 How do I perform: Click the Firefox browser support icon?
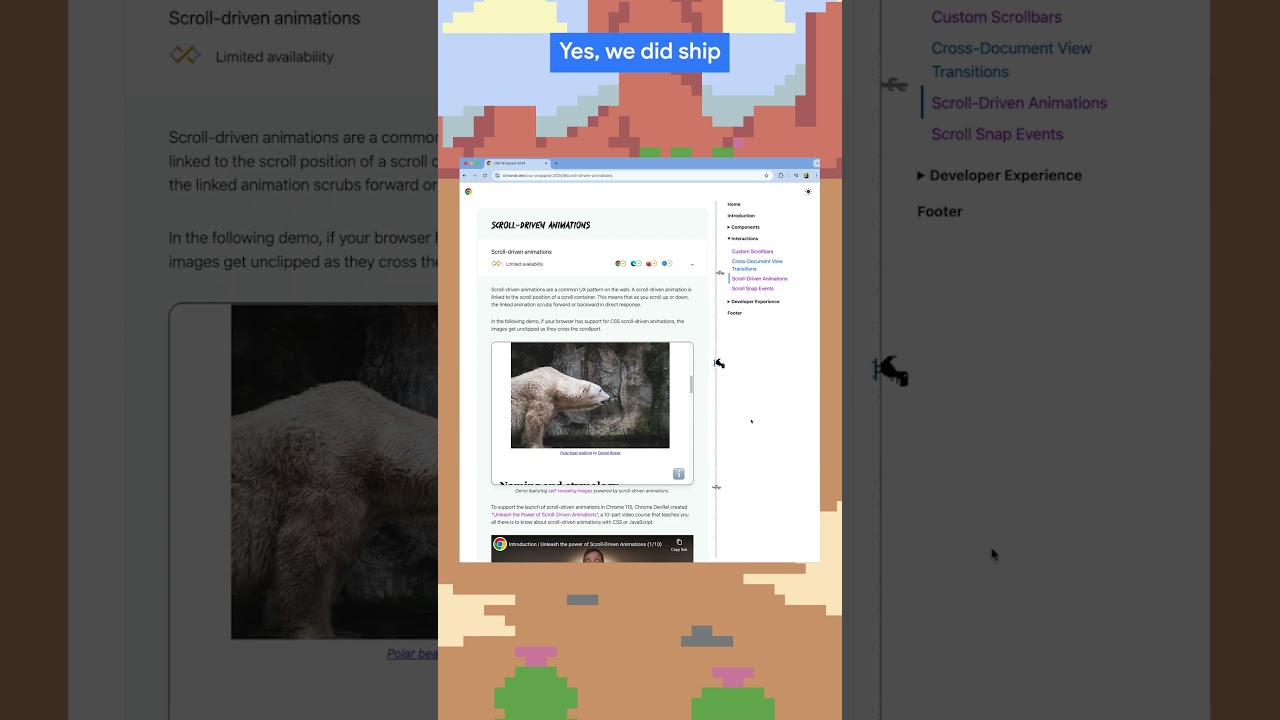click(649, 264)
